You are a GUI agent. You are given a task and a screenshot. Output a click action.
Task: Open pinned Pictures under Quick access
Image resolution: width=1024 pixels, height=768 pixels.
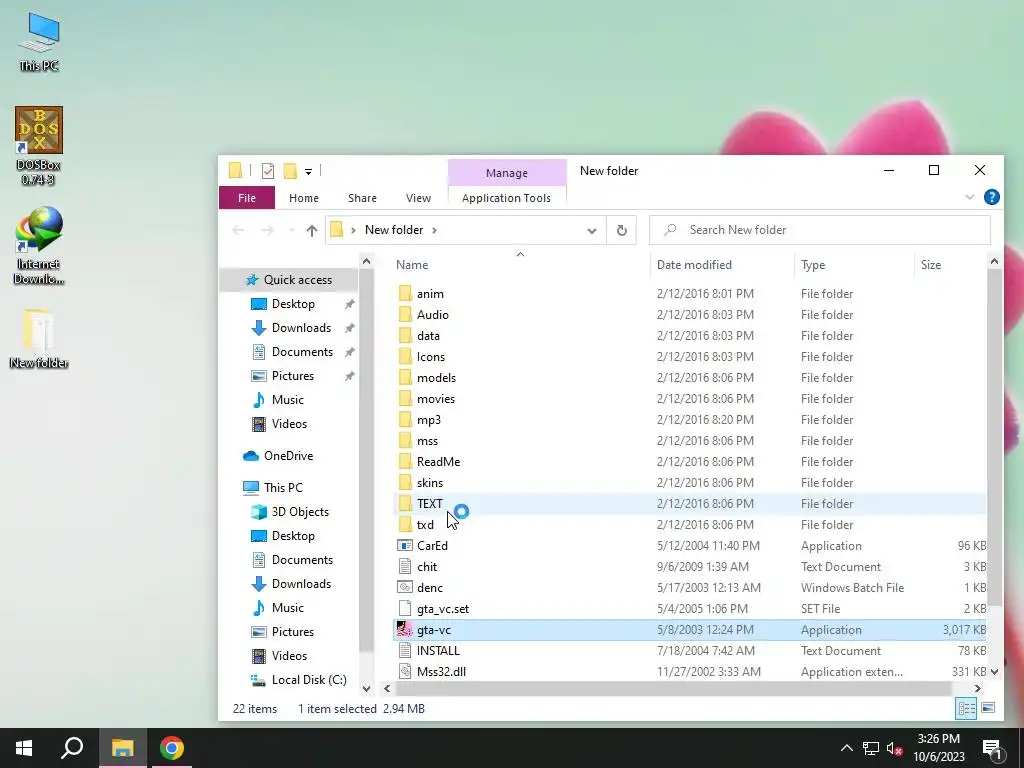point(293,376)
